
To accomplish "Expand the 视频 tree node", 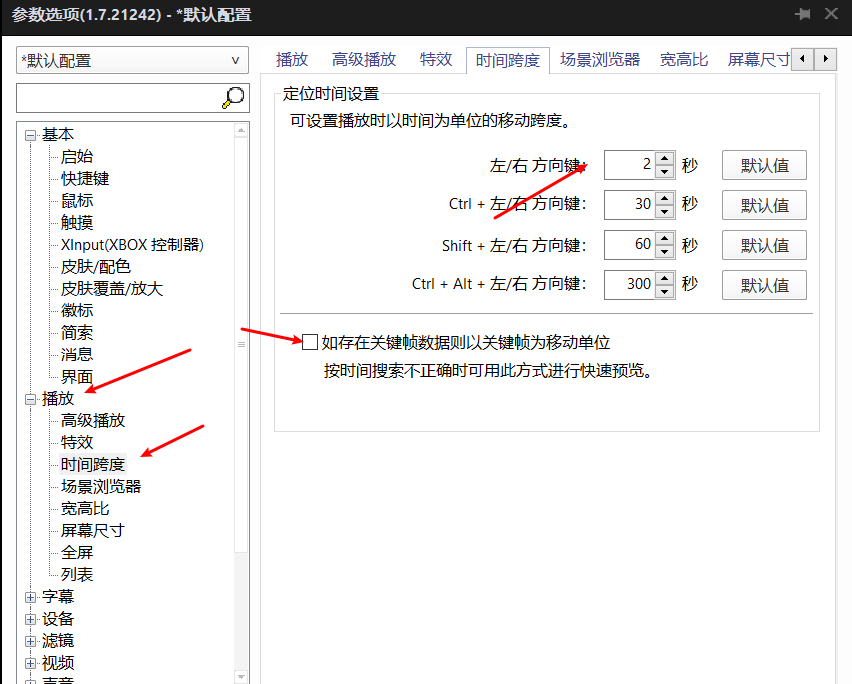I will (30, 663).
